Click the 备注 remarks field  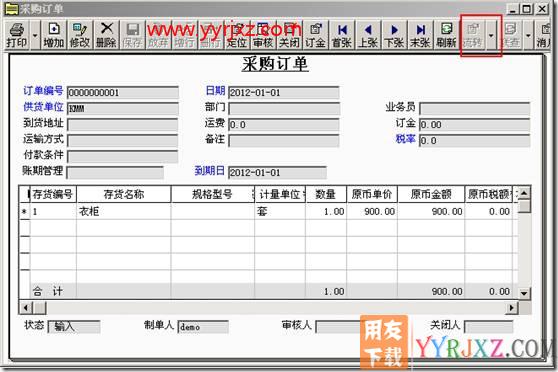[x=284, y=141]
